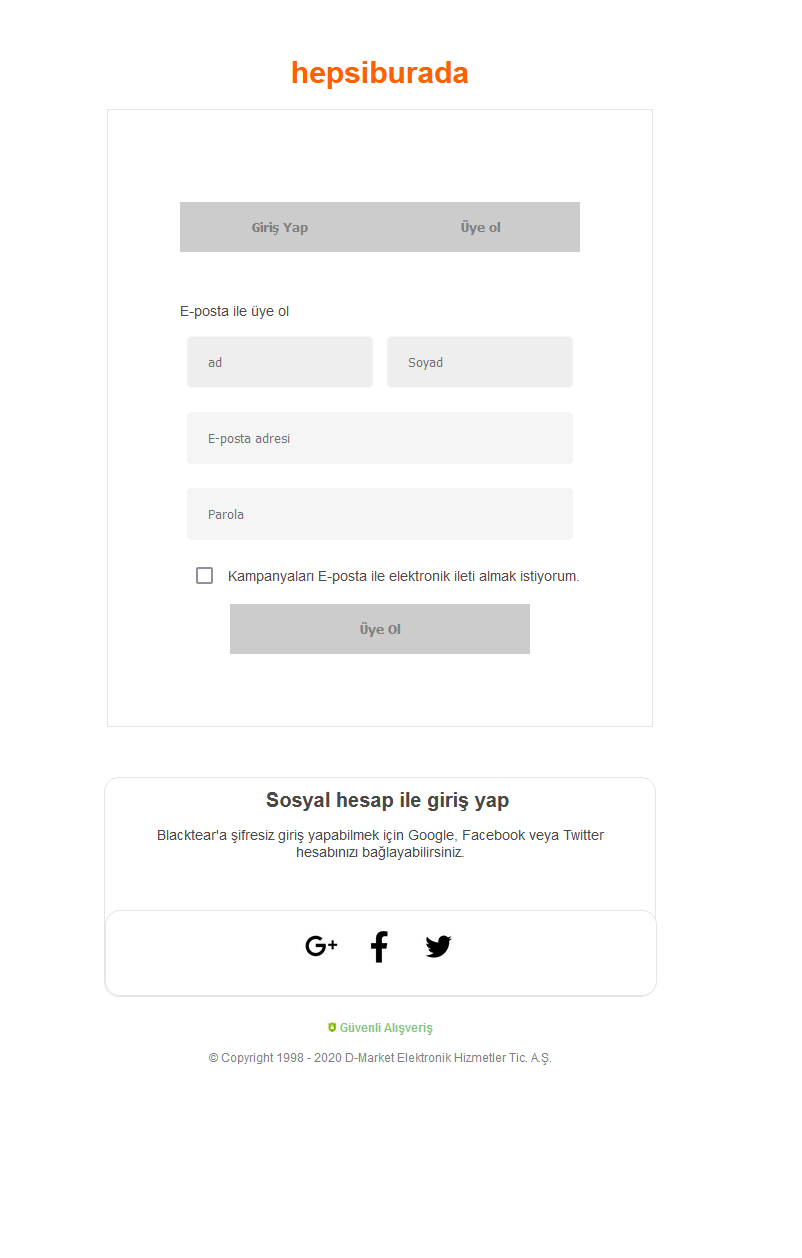Sign in with the Google+ icon
The image size is (802, 1258).
pyautogui.click(x=321, y=946)
